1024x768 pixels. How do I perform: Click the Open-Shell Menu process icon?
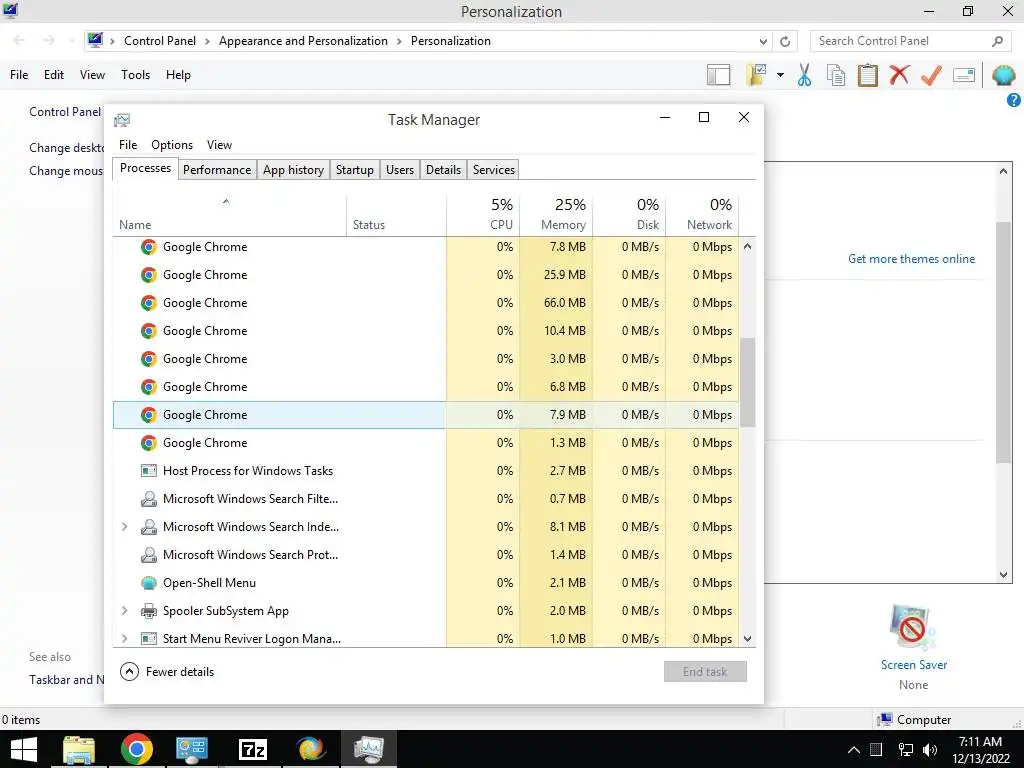(x=149, y=583)
